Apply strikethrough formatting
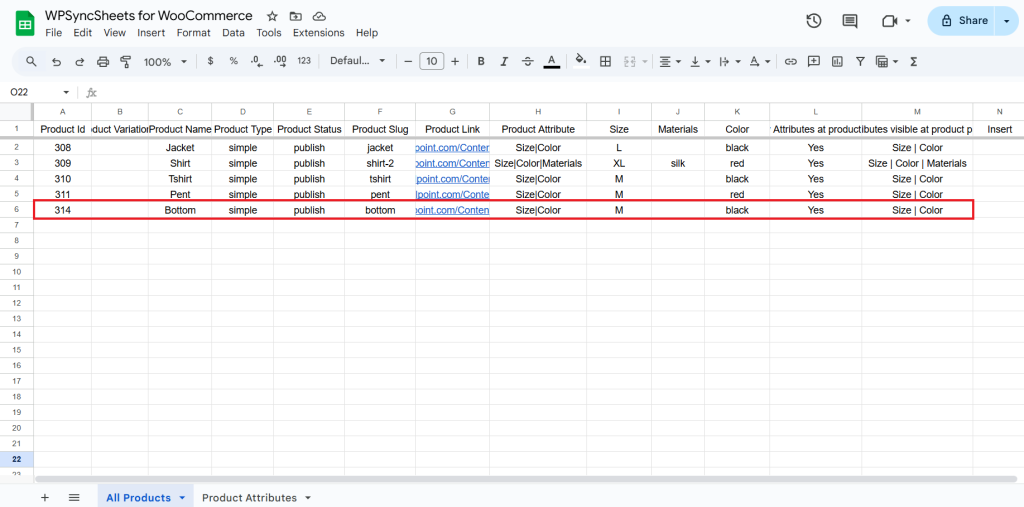This screenshot has width=1024, height=507. [528, 61]
